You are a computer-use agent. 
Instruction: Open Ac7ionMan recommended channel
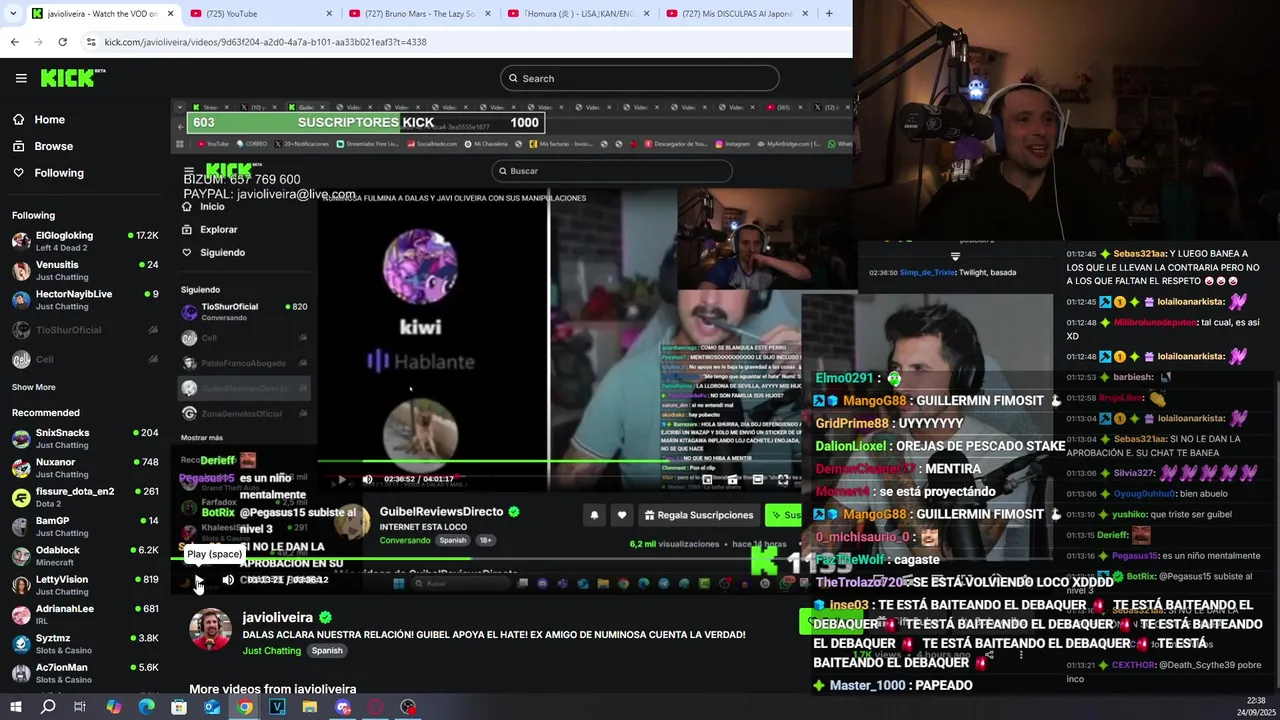pos(85,673)
